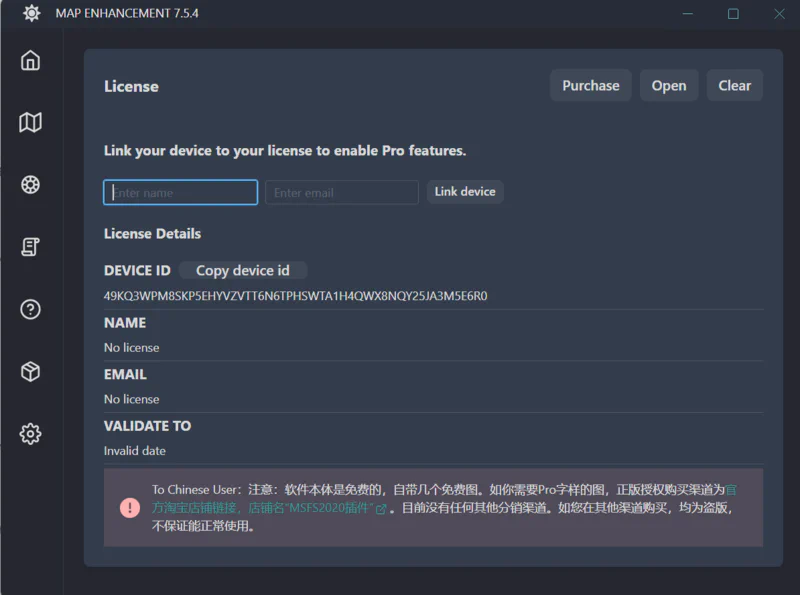The image size is (800, 595).
Task: Focus the Enter name field
Action: 181,192
